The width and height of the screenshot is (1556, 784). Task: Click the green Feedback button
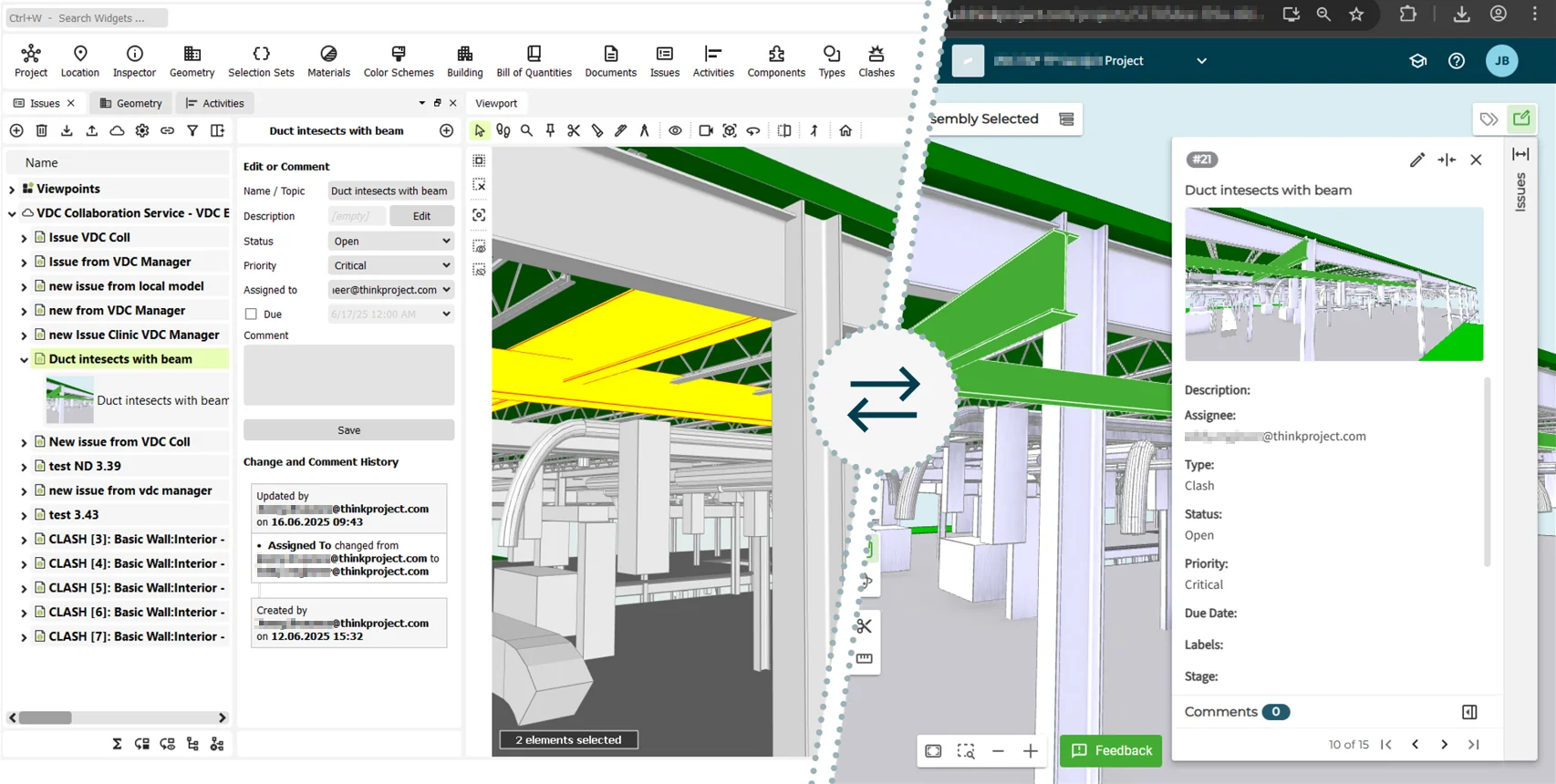tap(1110, 750)
